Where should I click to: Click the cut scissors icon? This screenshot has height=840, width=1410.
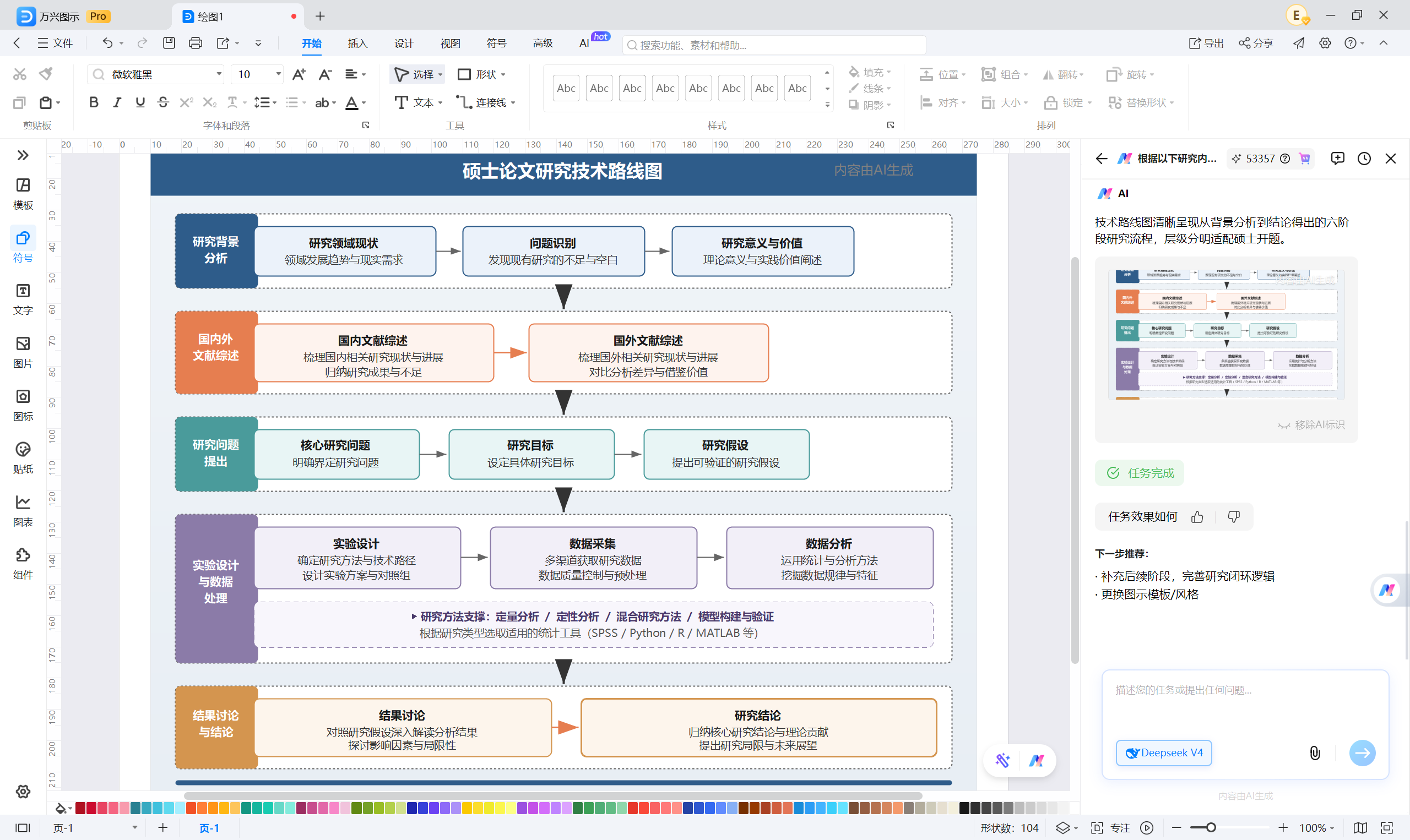coord(20,74)
